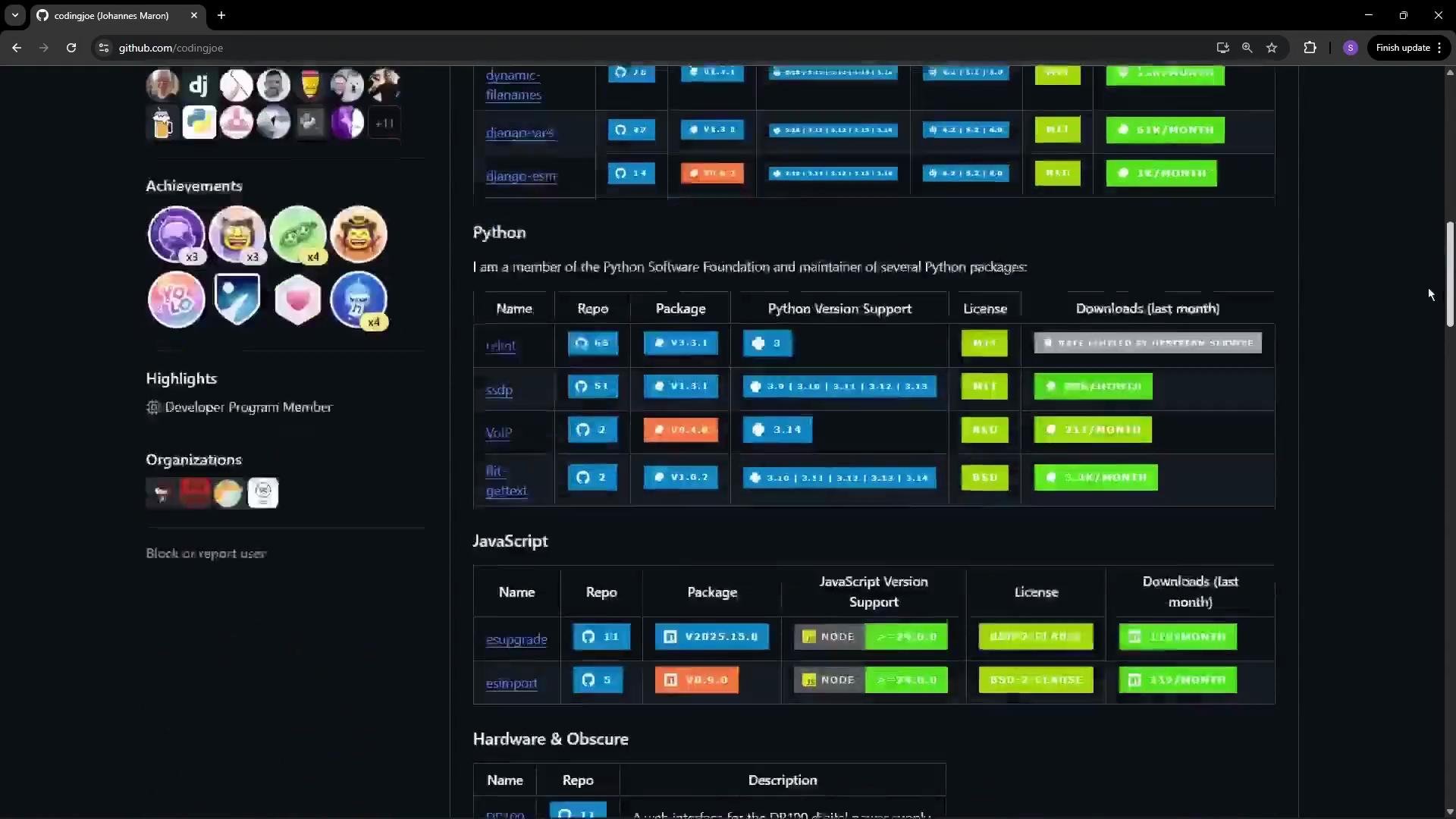
Task: Click Block or report user
Action: 206,554
